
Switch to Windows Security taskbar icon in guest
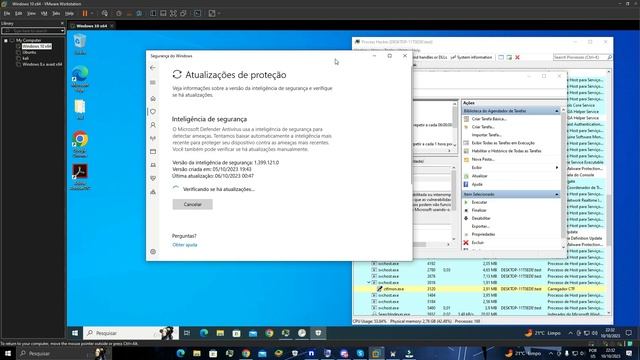(x=318, y=333)
